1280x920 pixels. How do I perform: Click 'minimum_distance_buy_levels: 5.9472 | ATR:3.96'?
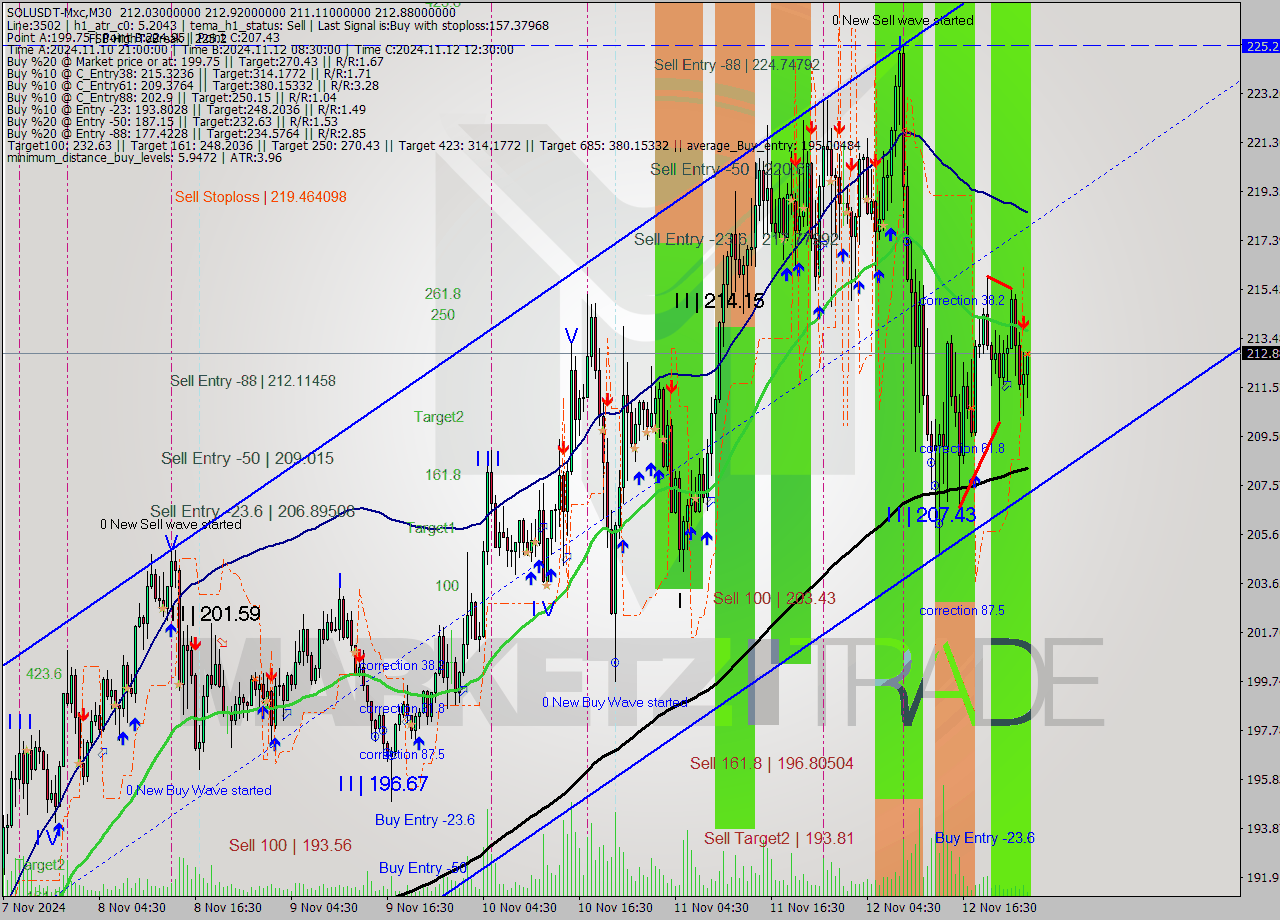point(145,157)
